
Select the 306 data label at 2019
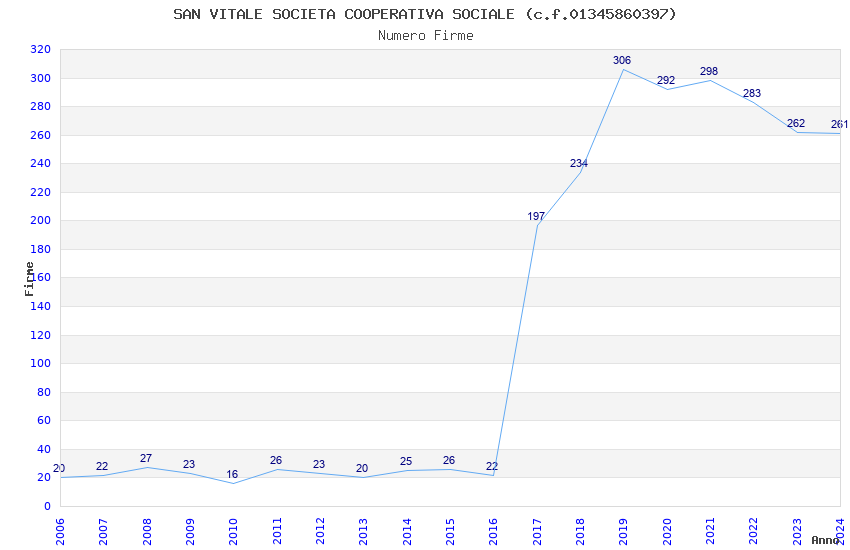622,60
